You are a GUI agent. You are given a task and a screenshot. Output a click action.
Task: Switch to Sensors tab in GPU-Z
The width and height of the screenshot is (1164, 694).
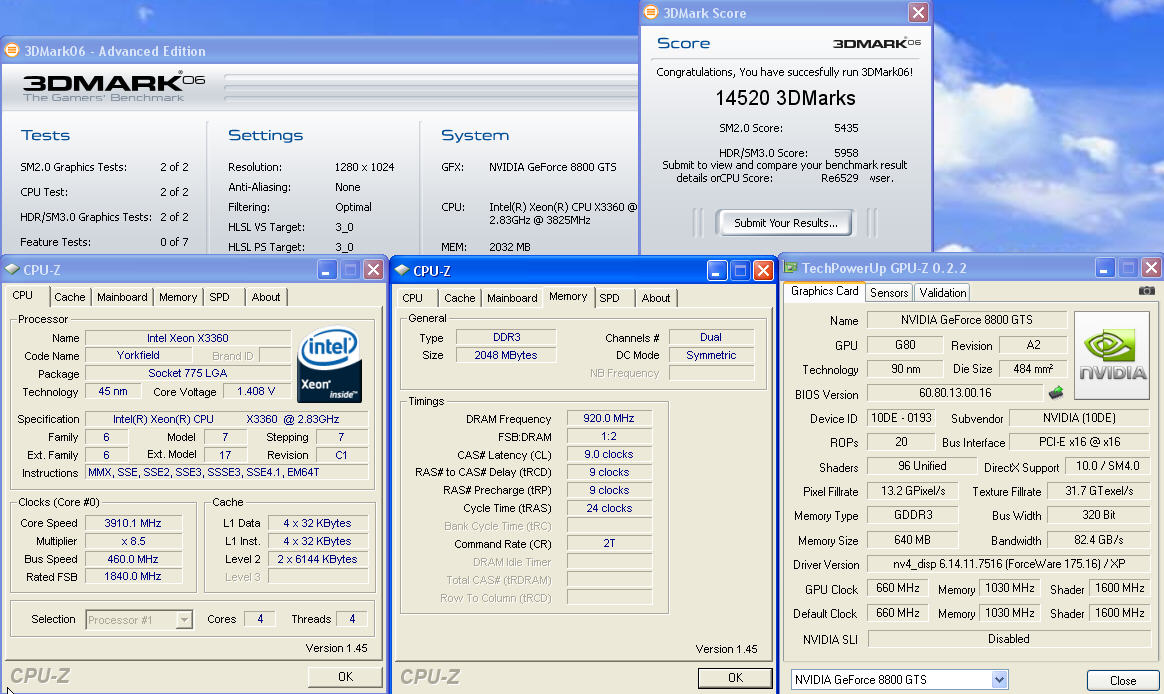889,292
